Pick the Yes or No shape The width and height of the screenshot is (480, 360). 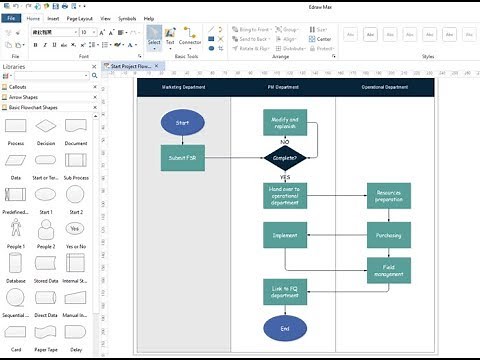[x=75, y=229]
